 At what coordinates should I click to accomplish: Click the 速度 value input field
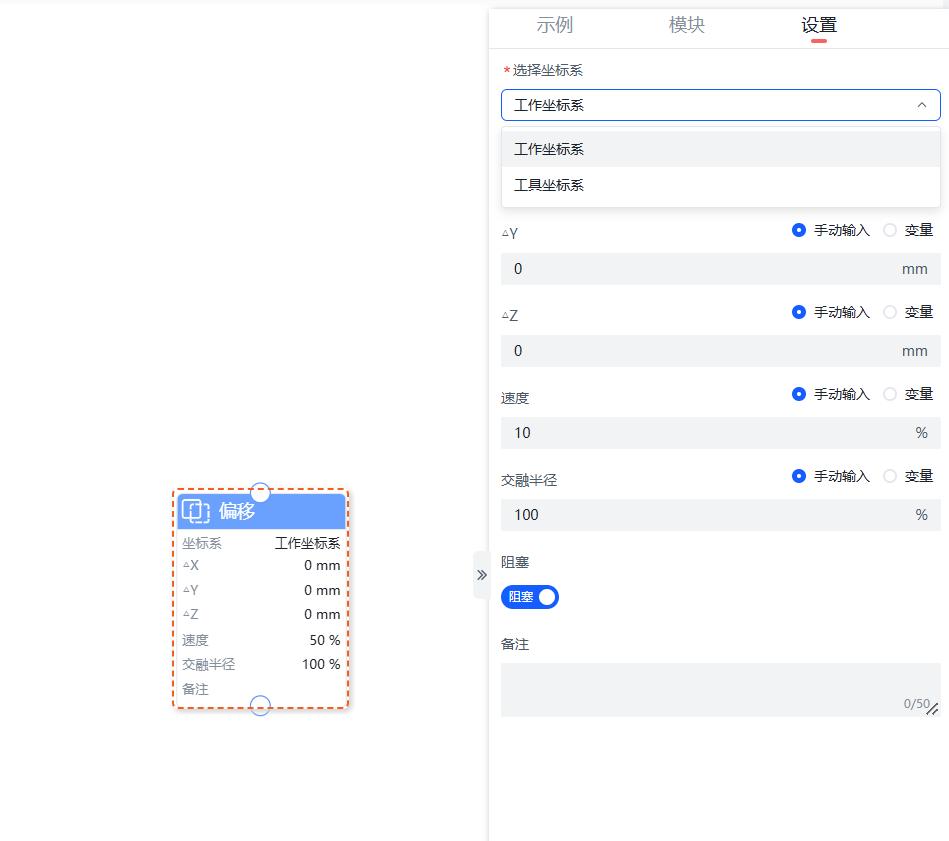coord(700,433)
